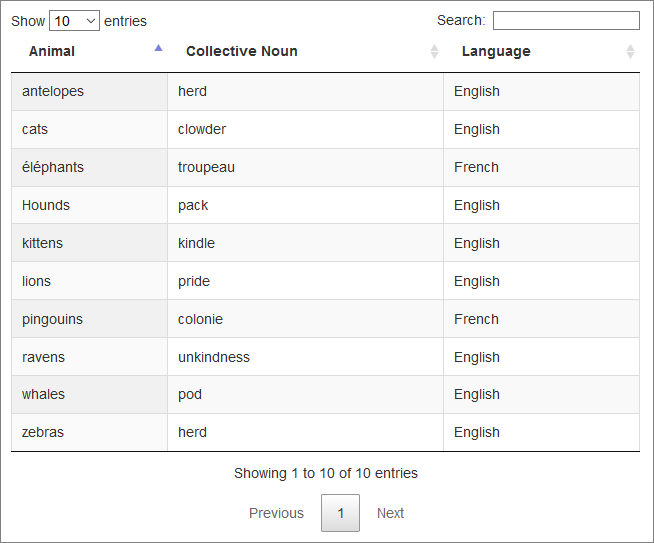Click the troupeau collective noun cell
654x543 pixels.
[x=206, y=168]
